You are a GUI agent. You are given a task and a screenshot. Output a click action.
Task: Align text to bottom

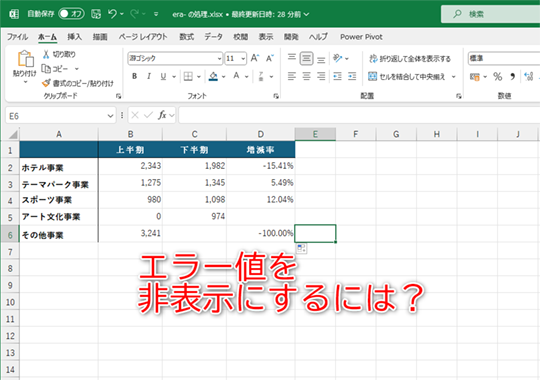tap(321, 59)
